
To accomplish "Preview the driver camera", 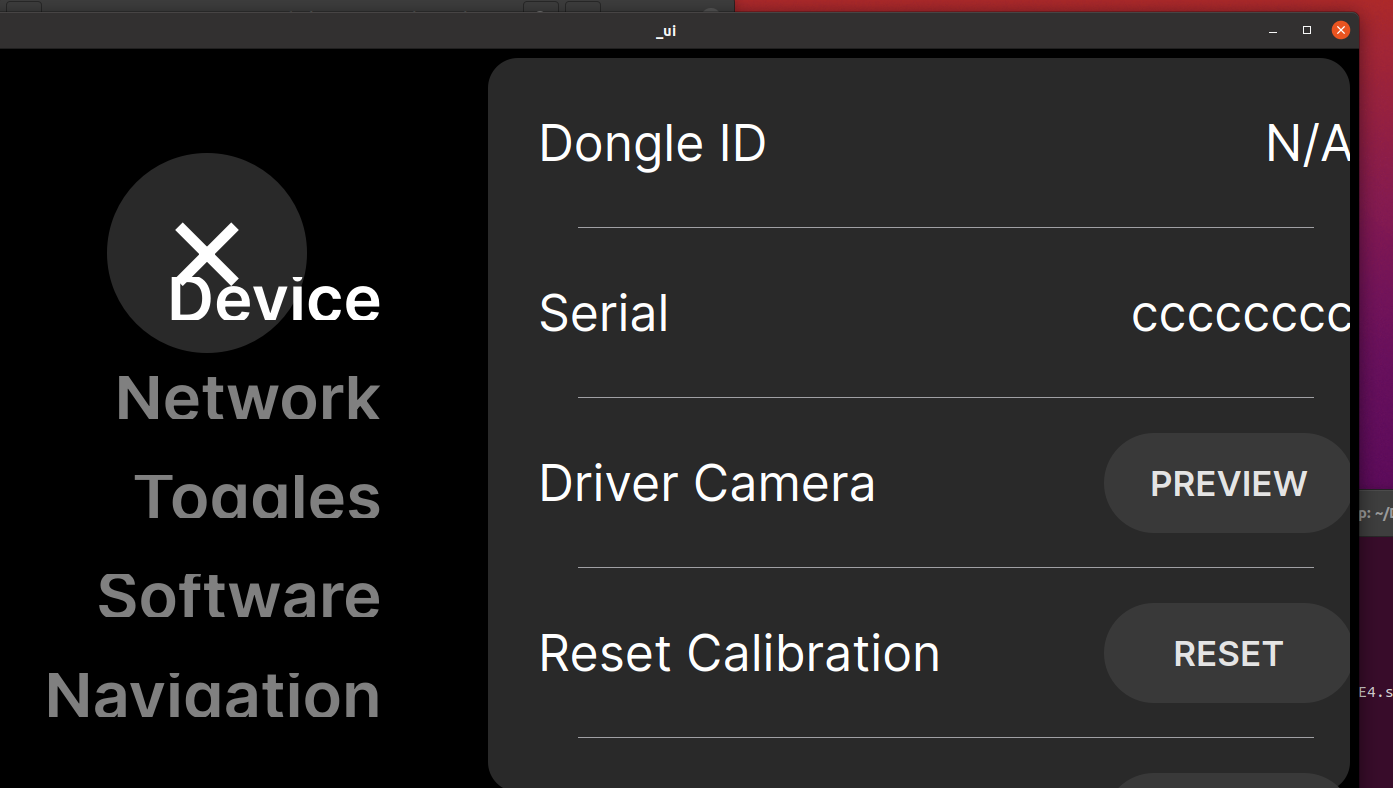I will click(x=1227, y=483).
